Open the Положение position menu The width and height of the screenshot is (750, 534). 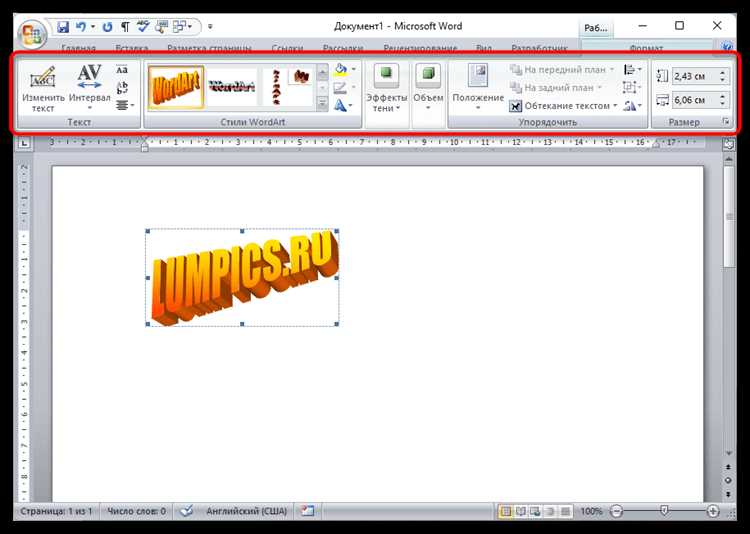[x=478, y=89]
